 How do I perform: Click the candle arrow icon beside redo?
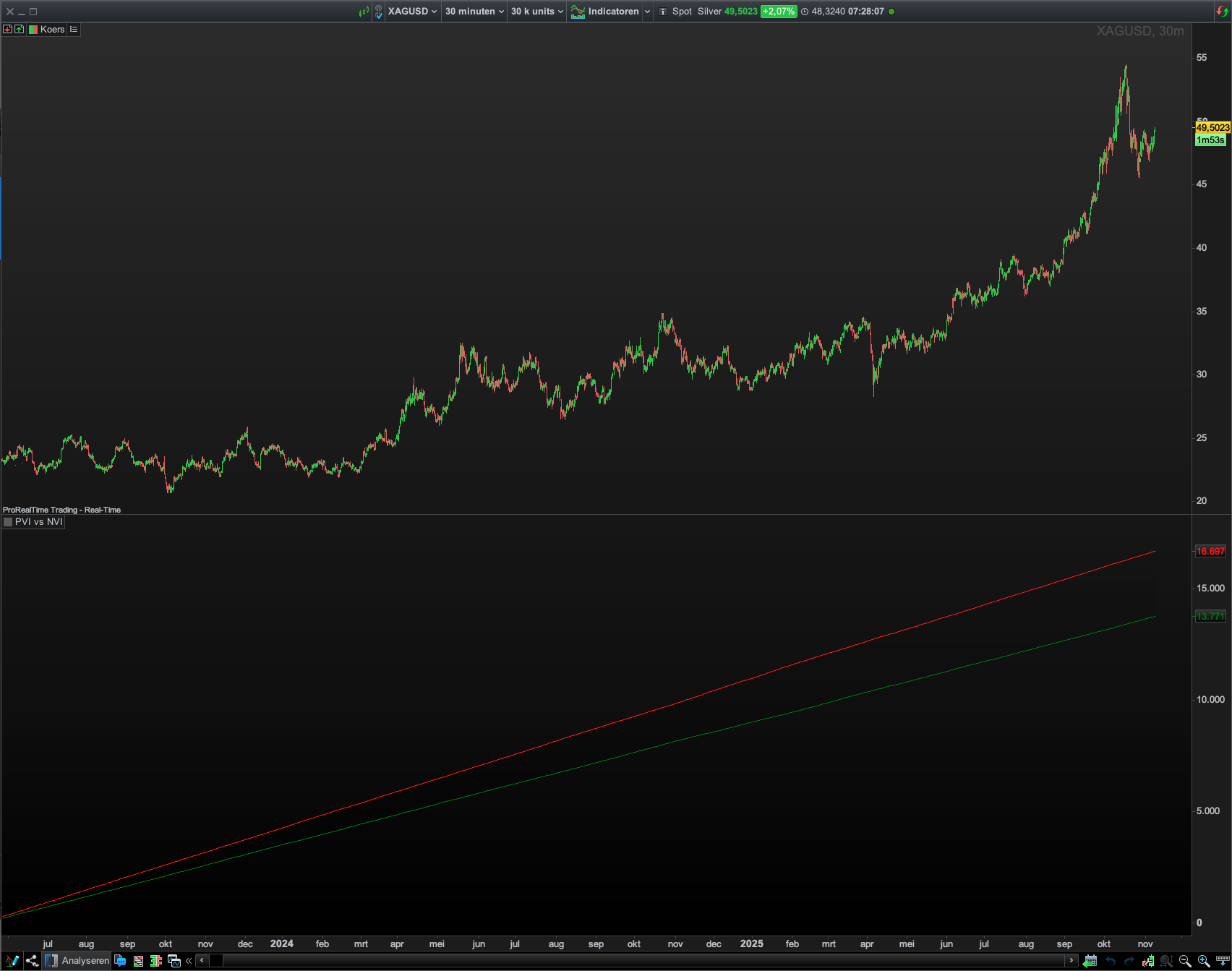point(1148,961)
